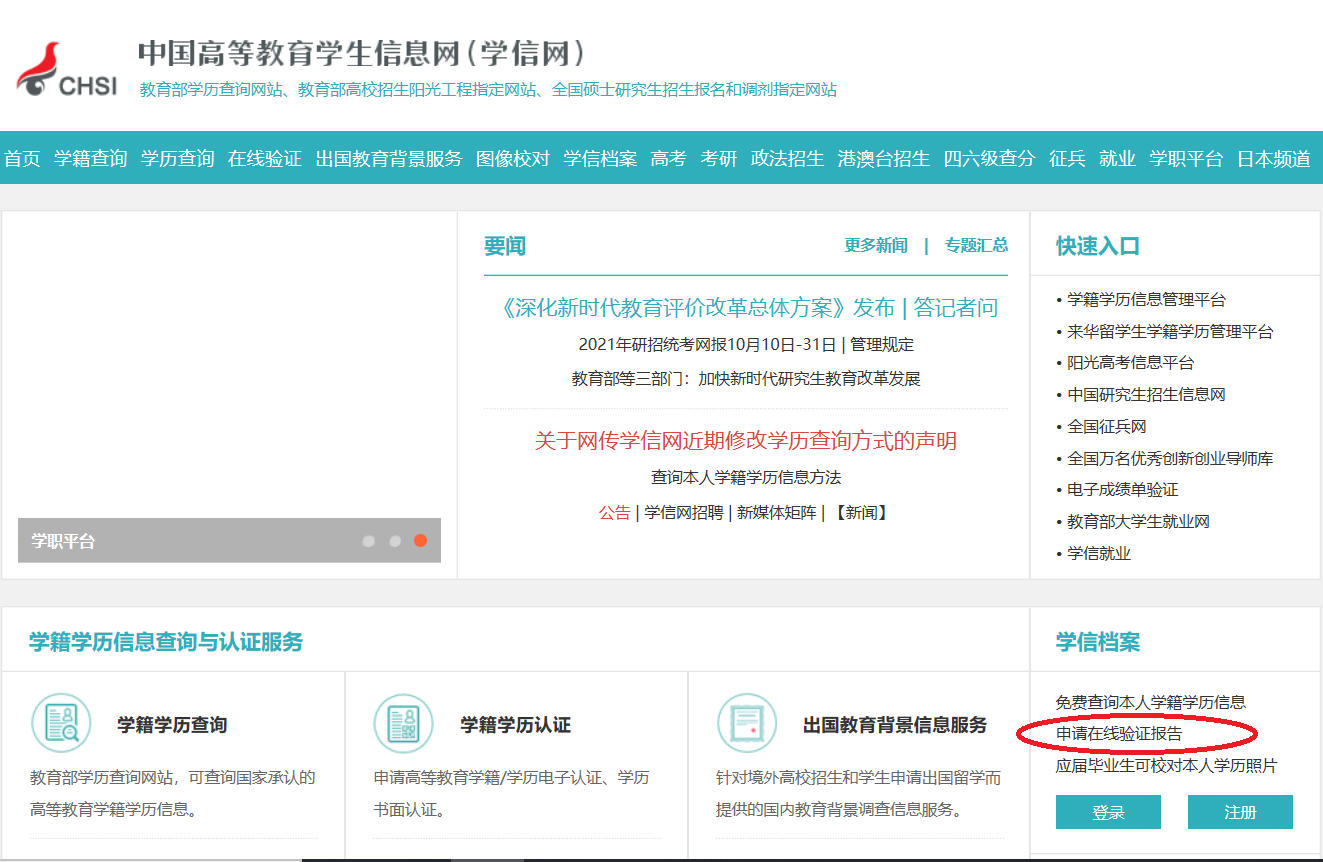Image resolution: width=1323 pixels, height=862 pixels.
Task: Open 全国征兵网 quick link
Action: pyautogui.click(x=1106, y=426)
